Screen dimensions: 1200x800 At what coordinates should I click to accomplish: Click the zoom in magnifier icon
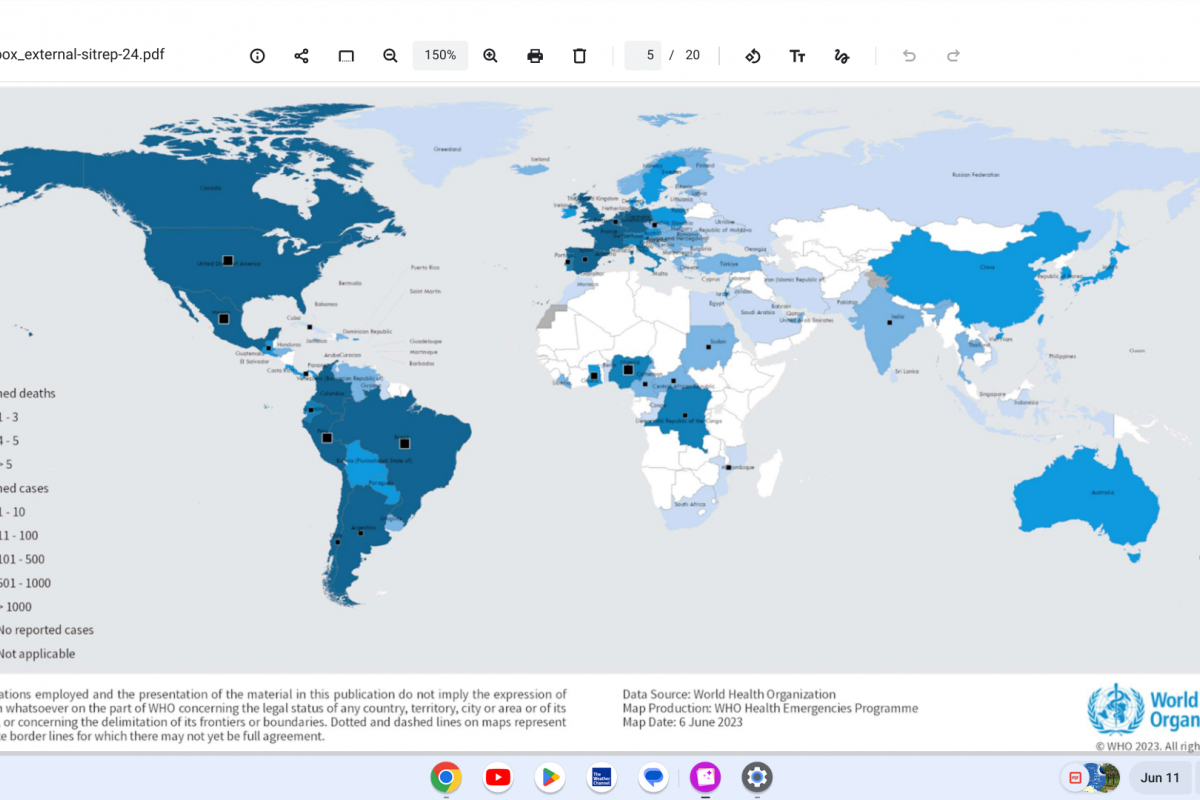click(490, 56)
